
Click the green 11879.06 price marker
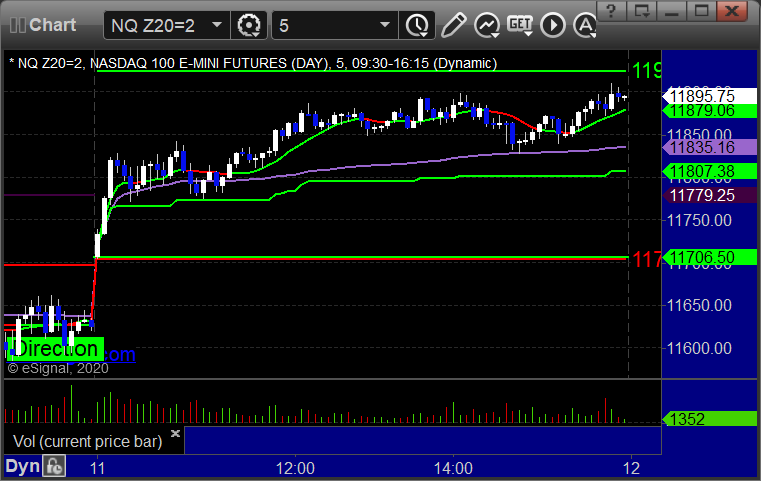(709, 111)
